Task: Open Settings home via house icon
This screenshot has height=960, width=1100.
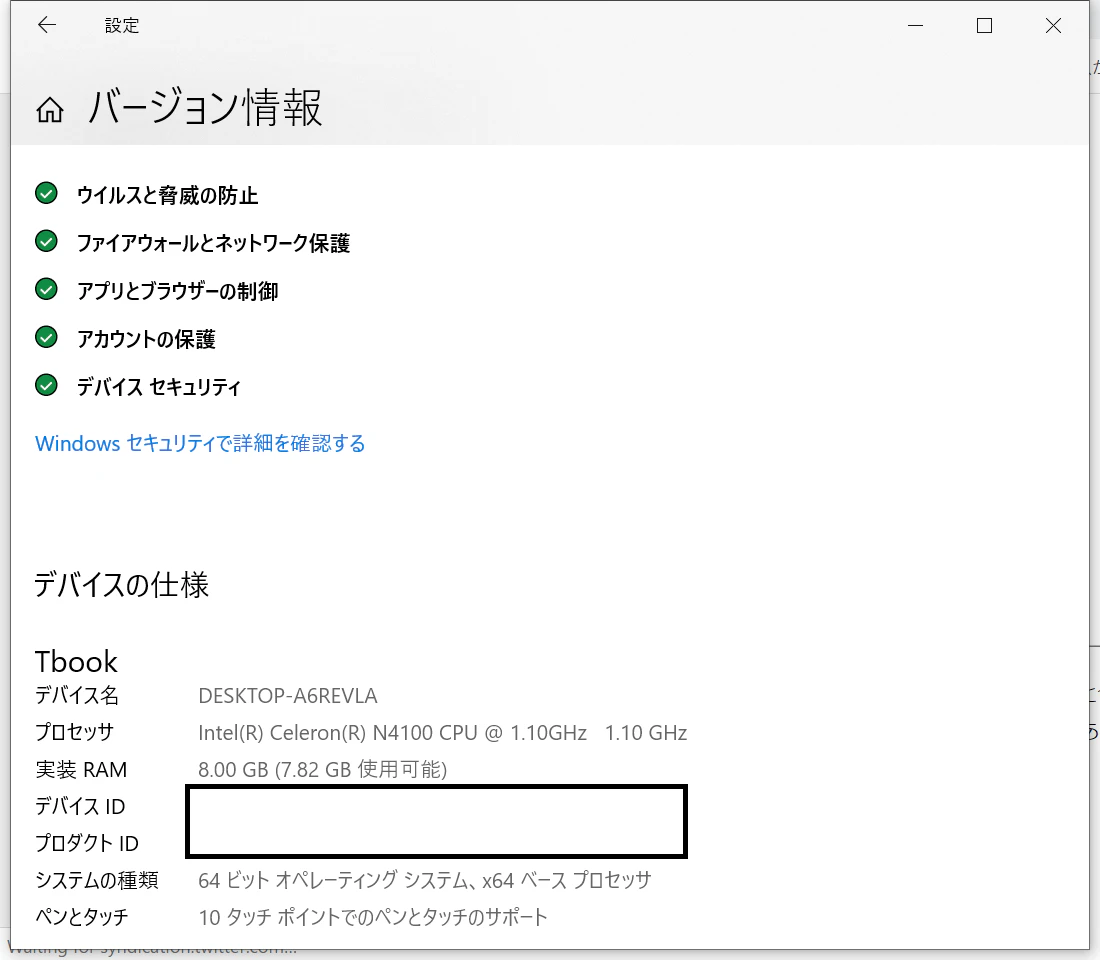Action: point(50,110)
